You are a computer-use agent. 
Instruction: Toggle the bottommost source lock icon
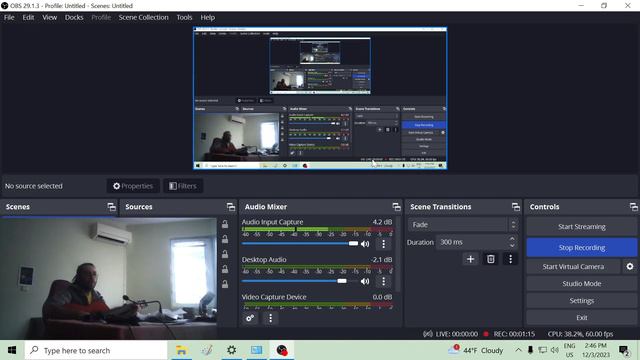225,284
